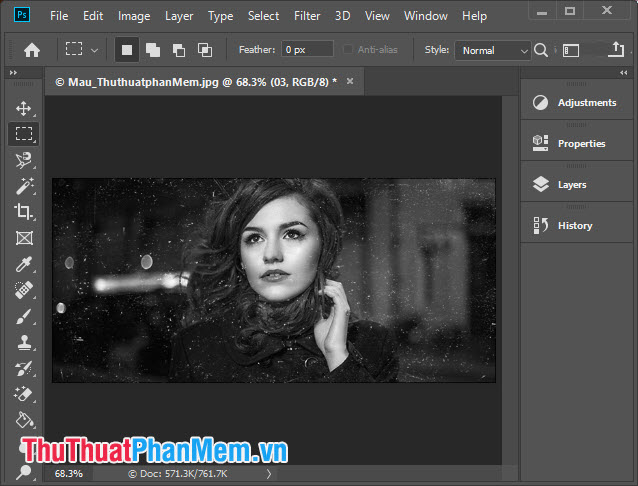Select the Brush tool
638x486 pixels.
pos(24,316)
